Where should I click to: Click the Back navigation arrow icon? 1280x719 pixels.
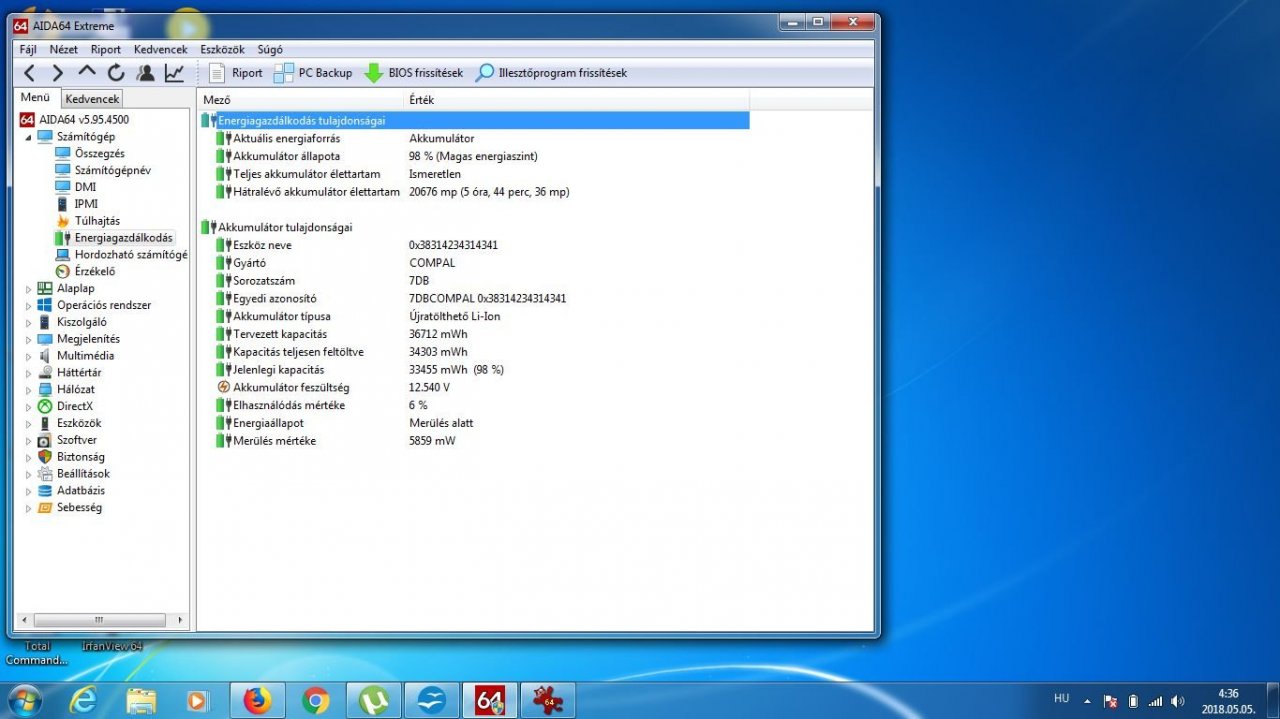29,73
